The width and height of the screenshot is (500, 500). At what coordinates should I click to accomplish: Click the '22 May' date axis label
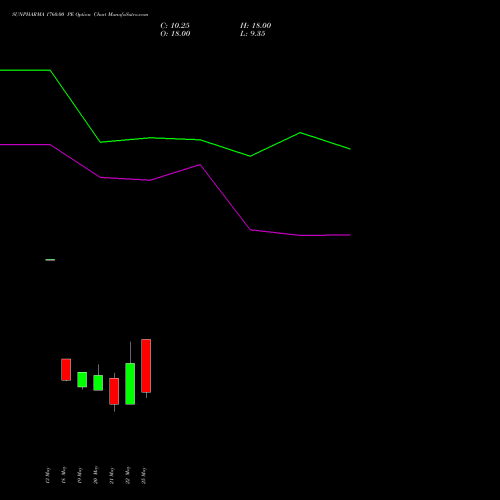128,475
